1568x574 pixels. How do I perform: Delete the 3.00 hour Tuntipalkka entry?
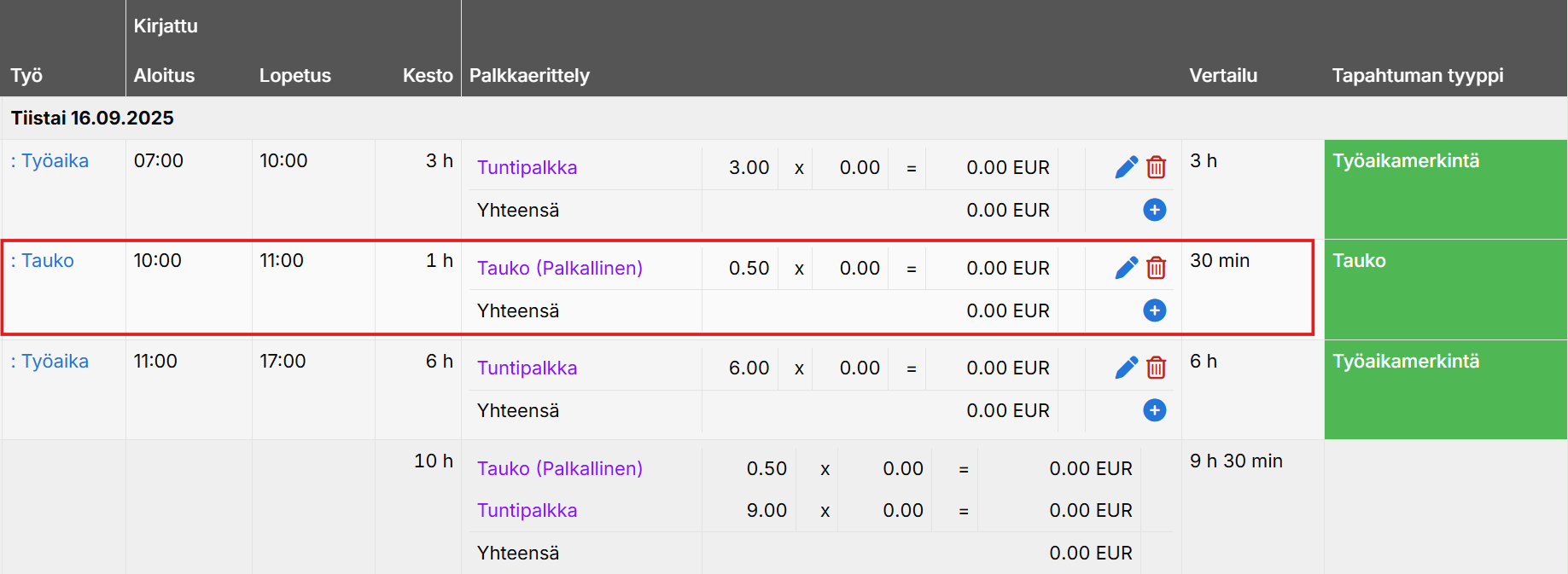pos(1156,167)
